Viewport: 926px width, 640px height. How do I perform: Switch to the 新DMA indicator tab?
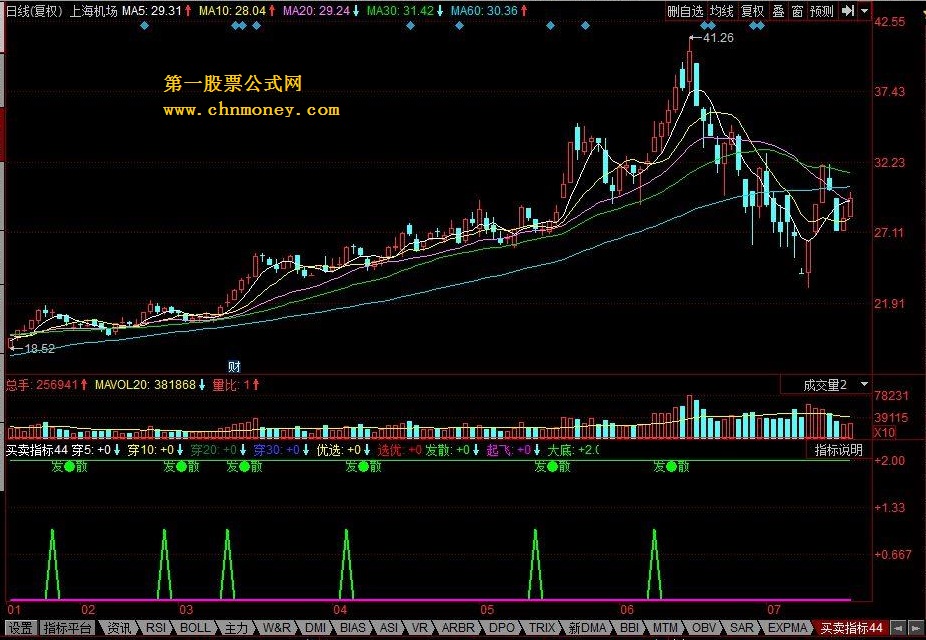[587, 628]
